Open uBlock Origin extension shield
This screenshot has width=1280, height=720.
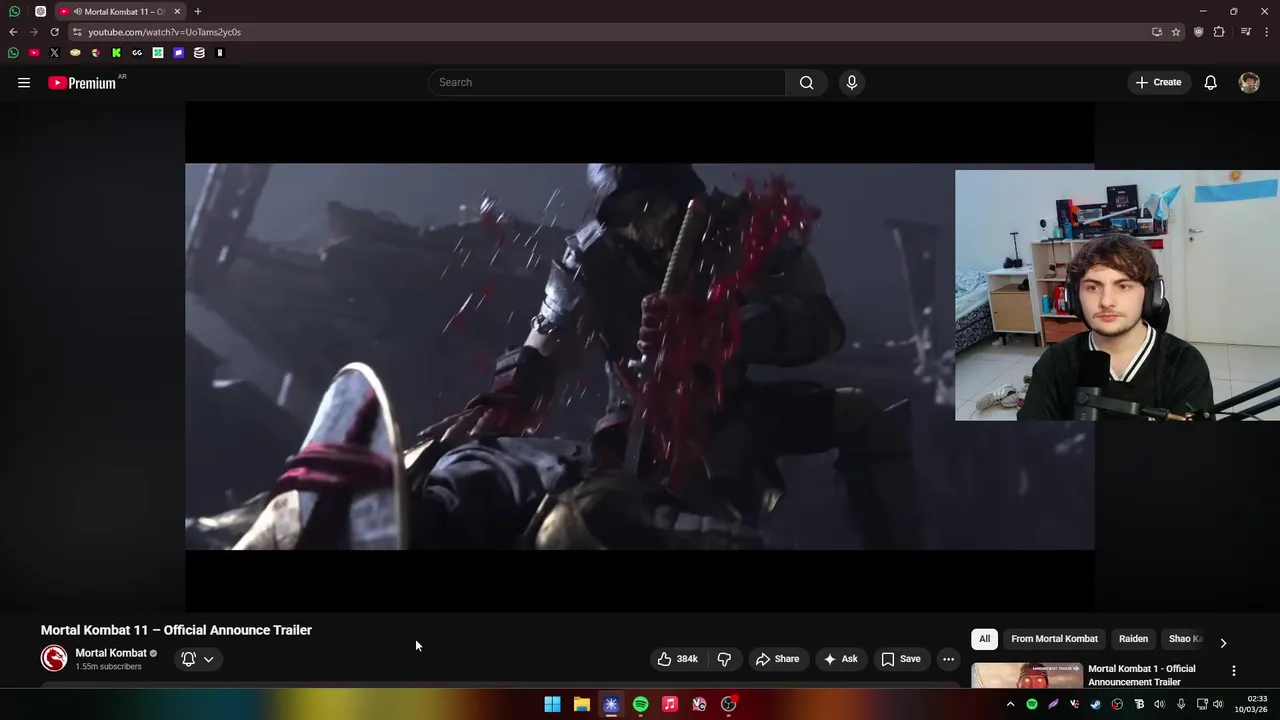point(1198,32)
